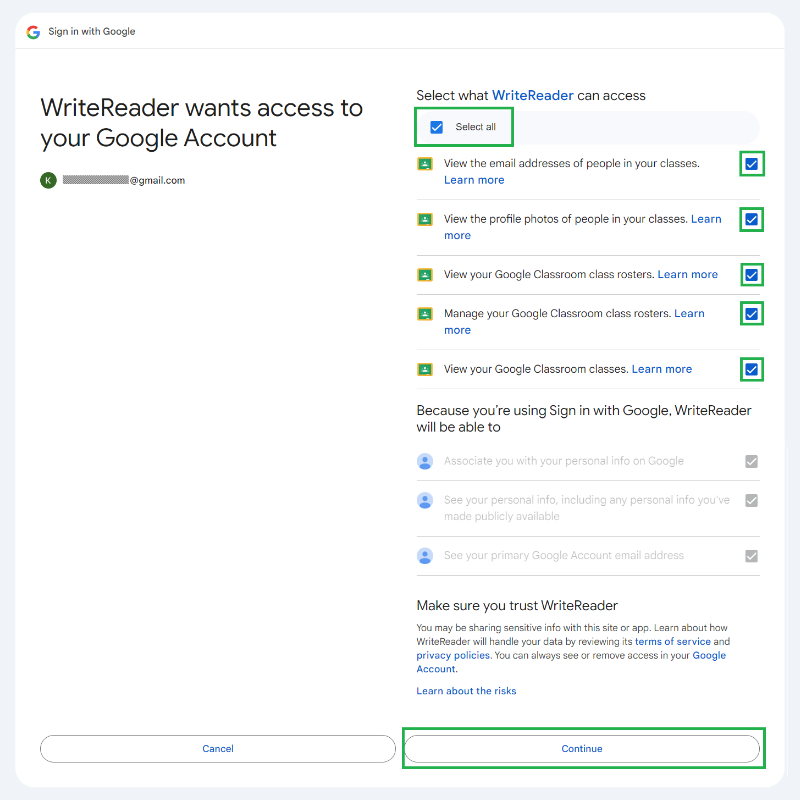The height and width of the screenshot is (800, 800).
Task: Open the Google Account link
Action: pyautogui.click(x=709, y=655)
